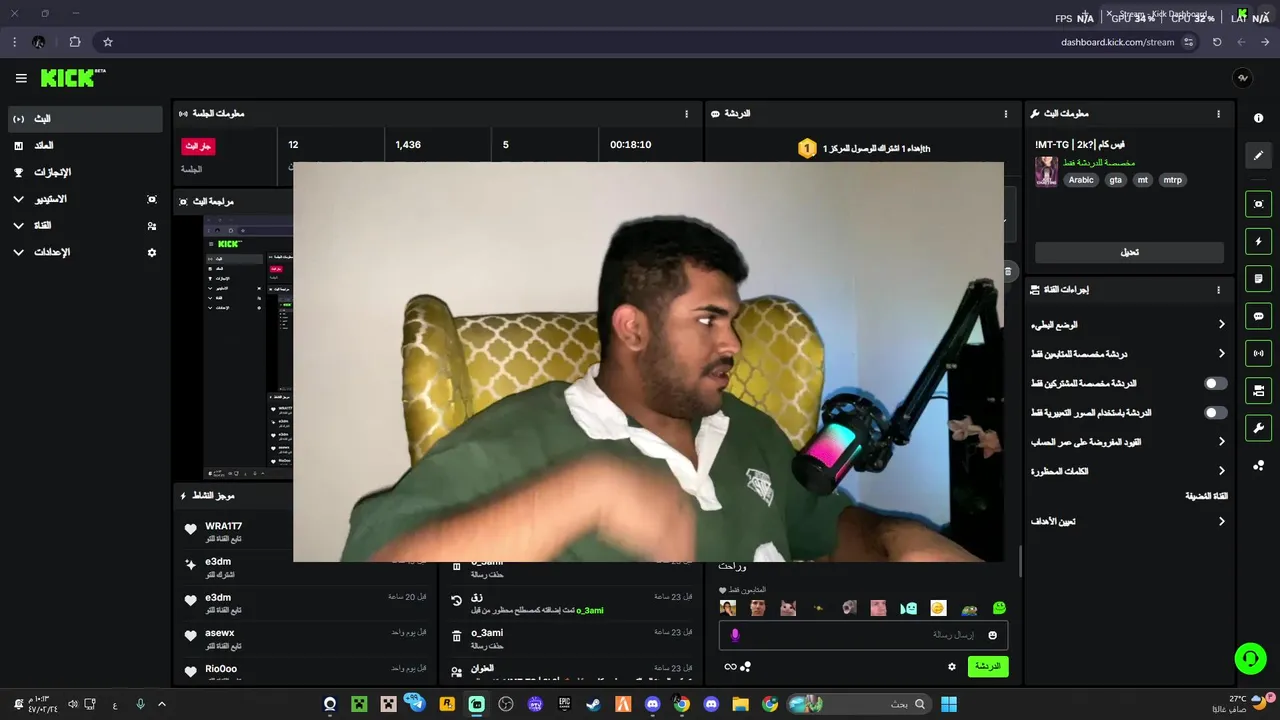Viewport: 1280px width, 720px height.
Task: Click the wrench icon in the right sidebar
Action: point(1258,428)
